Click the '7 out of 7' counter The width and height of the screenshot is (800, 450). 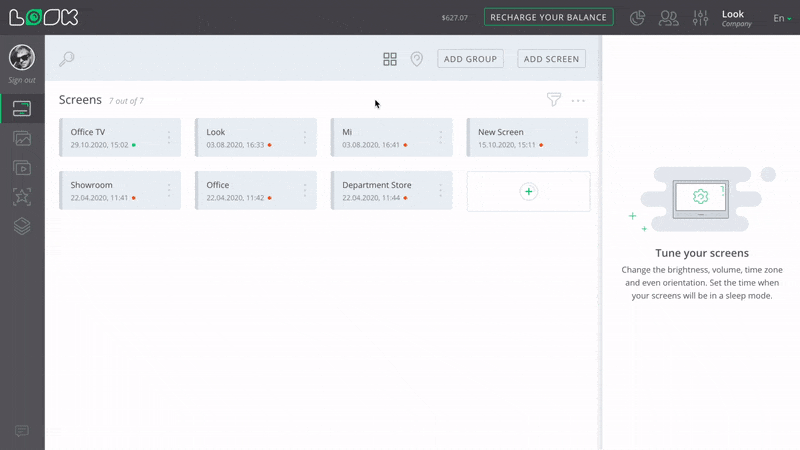[x=126, y=101]
